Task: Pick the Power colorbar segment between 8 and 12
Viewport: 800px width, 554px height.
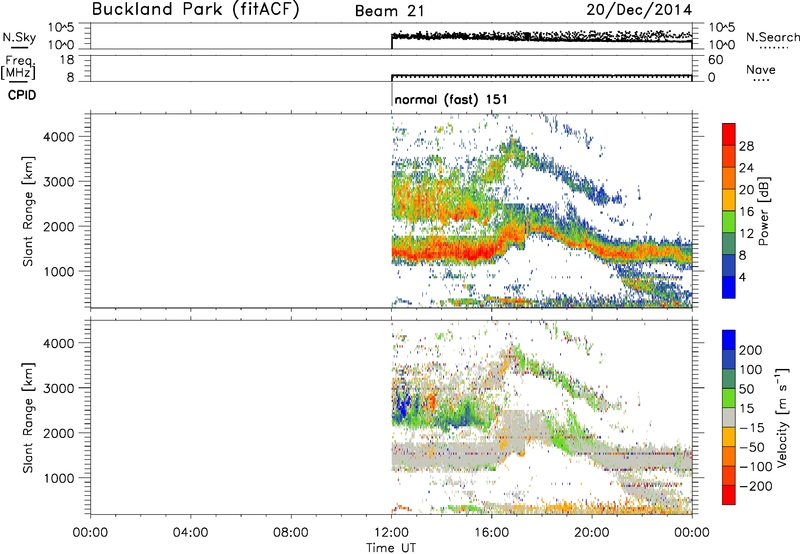Action: [x=729, y=244]
